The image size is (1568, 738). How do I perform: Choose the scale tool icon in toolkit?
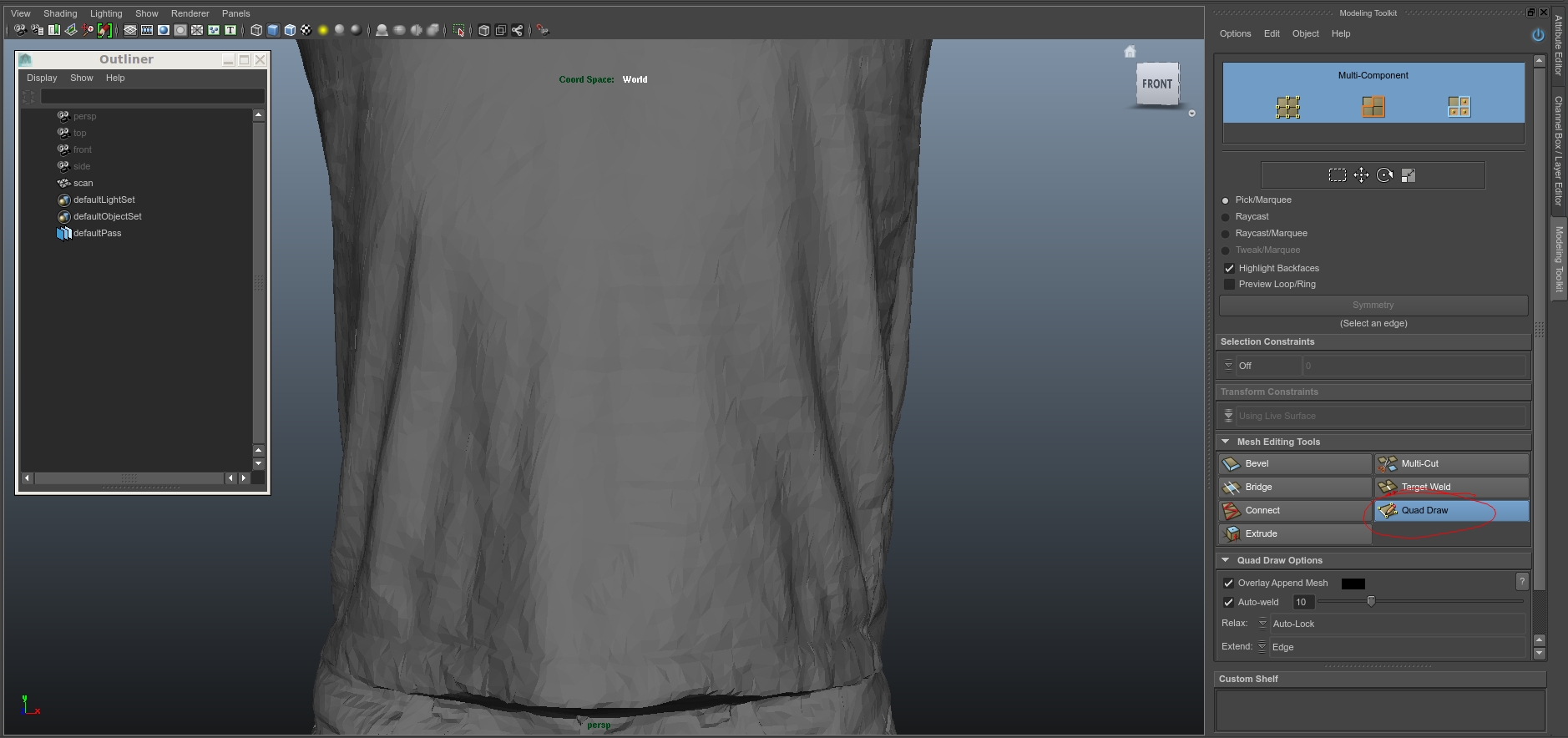(1409, 175)
